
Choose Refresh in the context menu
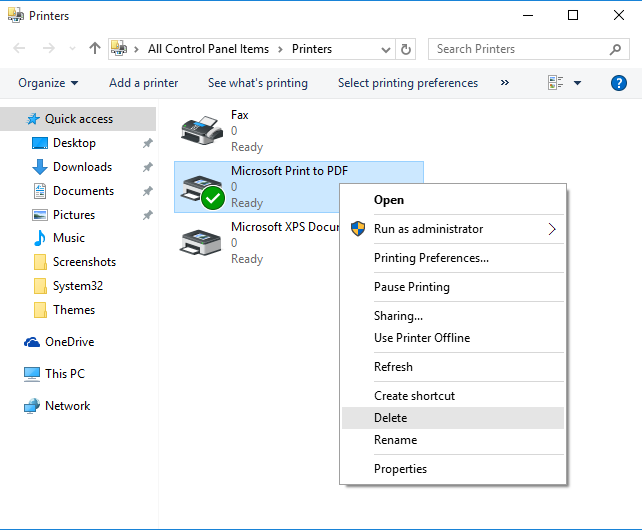point(453,367)
